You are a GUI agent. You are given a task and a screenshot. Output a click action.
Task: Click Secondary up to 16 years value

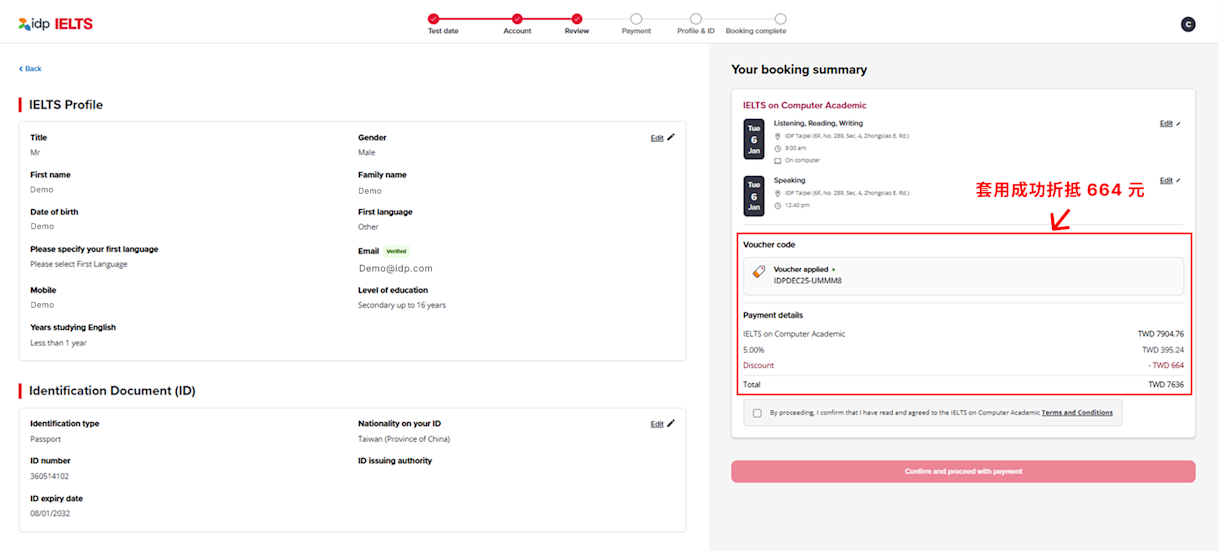402,305
